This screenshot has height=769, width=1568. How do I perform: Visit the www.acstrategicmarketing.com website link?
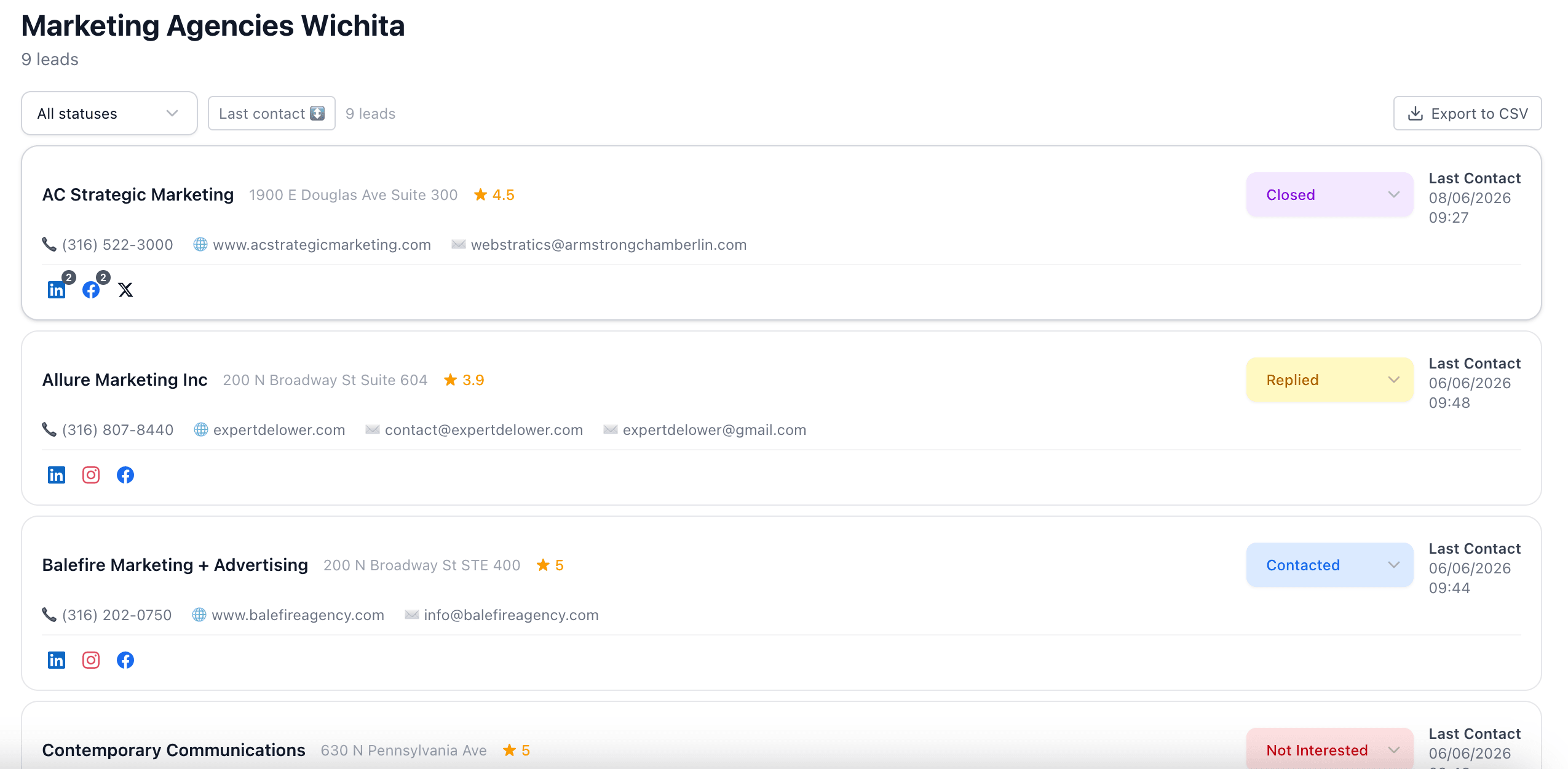322,245
